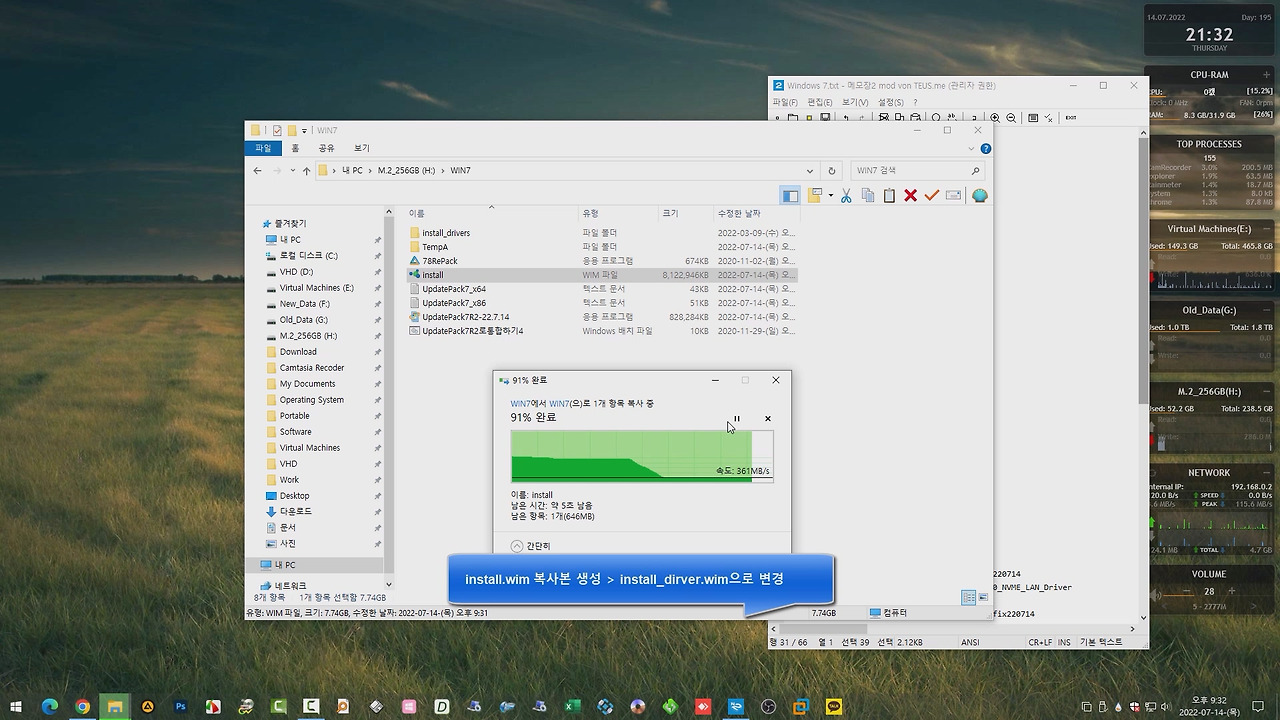The width and height of the screenshot is (1280, 720).
Task: Open Chrome from the taskbar
Action: [83, 707]
